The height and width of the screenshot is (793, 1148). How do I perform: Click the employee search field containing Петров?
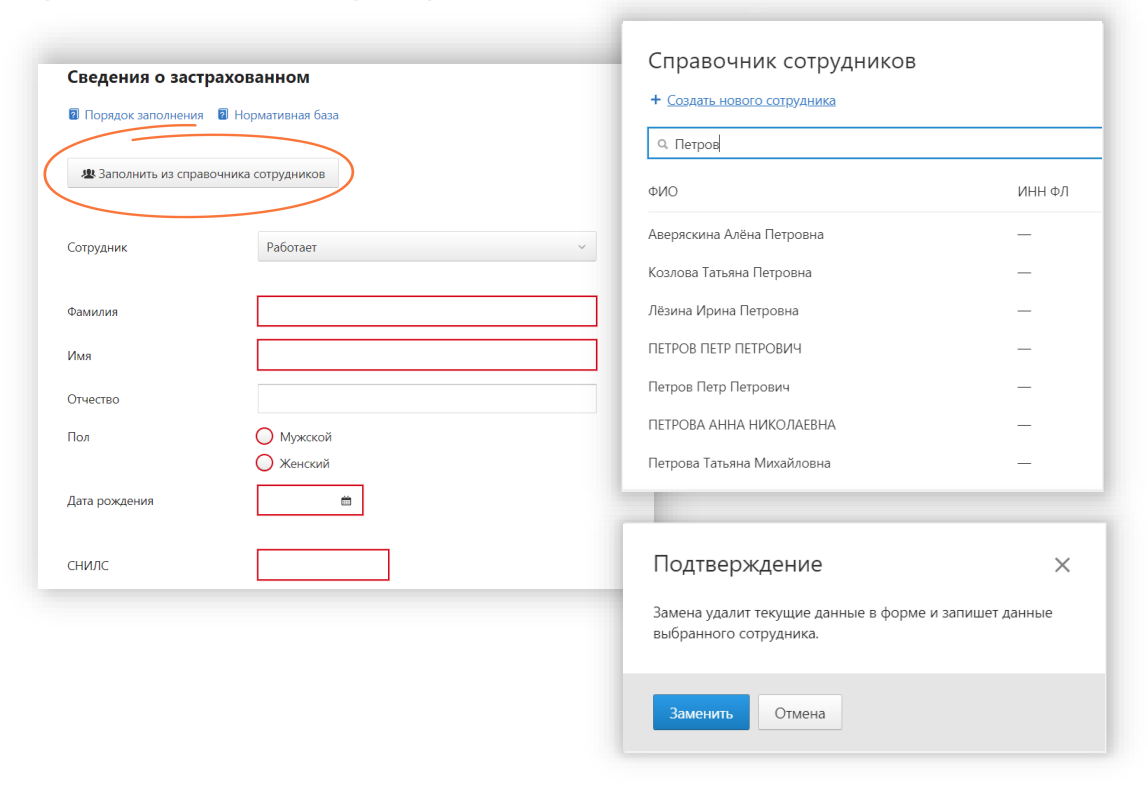pyautogui.click(x=880, y=144)
